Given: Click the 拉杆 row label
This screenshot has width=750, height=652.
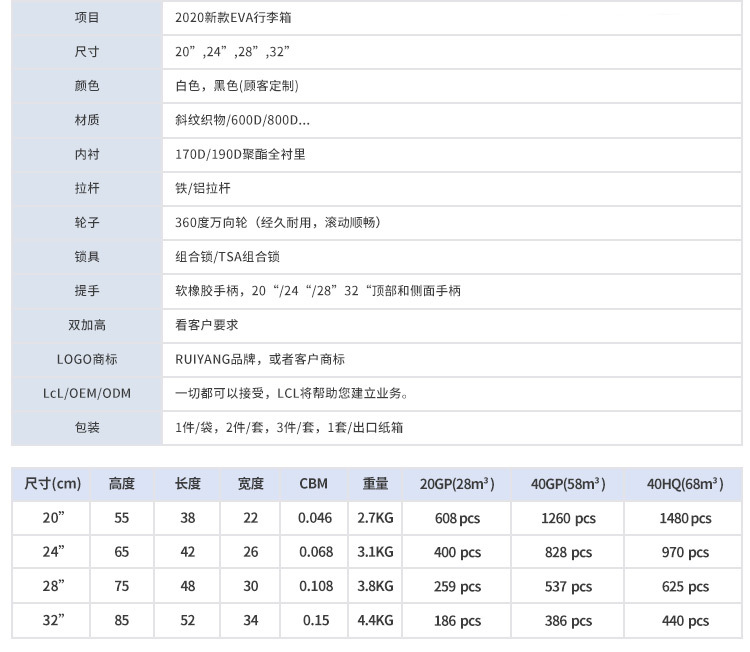Looking at the screenshot, I should [87, 188].
